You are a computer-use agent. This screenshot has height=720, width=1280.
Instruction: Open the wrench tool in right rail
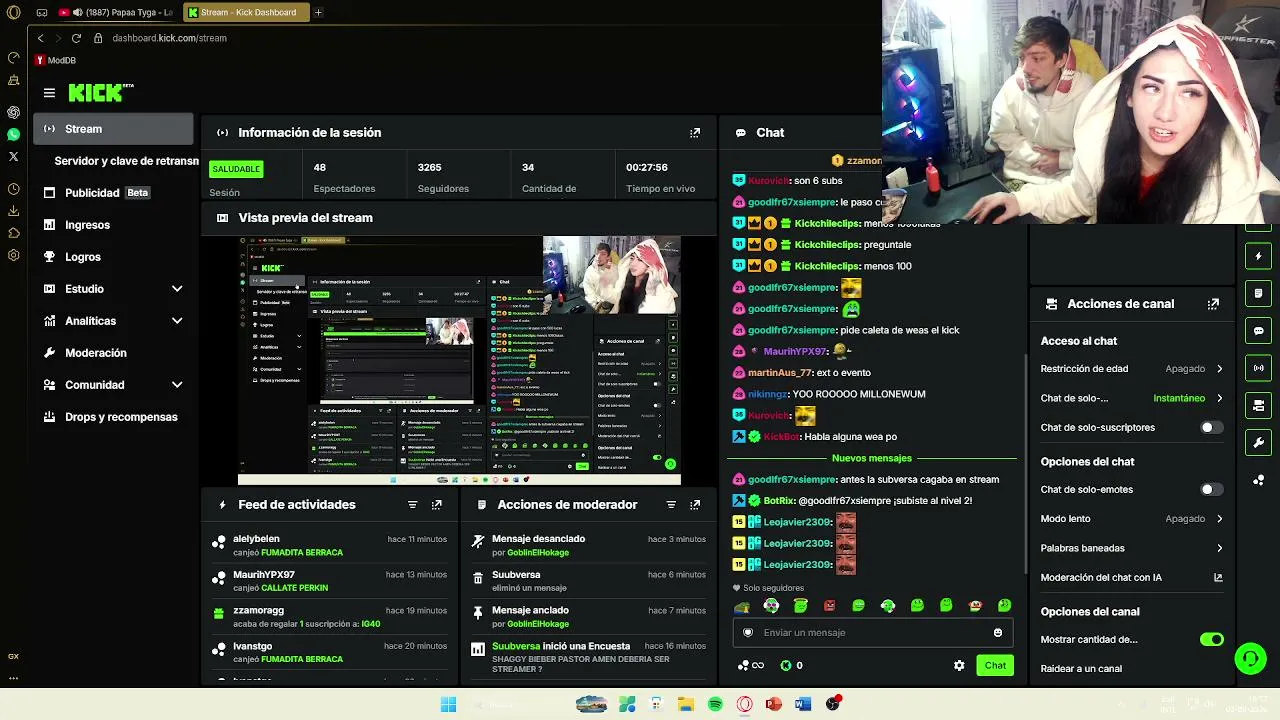(1259, 442)
